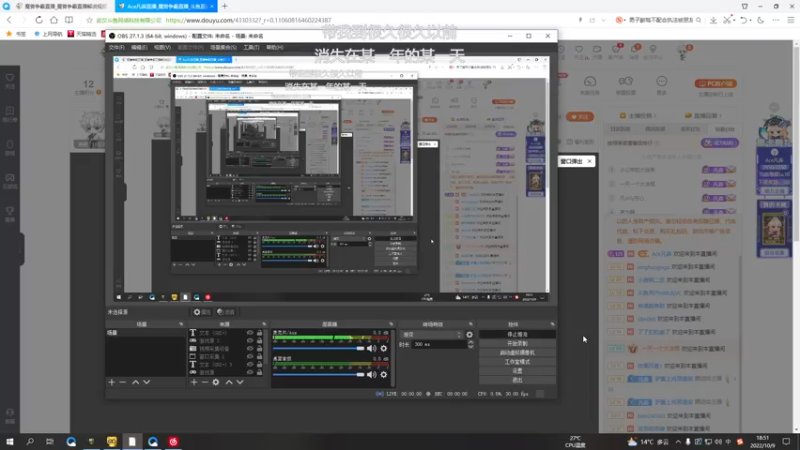Open OBS 场景集合(S) menu
The image size is (800, 450).
(x=223, y=47)
